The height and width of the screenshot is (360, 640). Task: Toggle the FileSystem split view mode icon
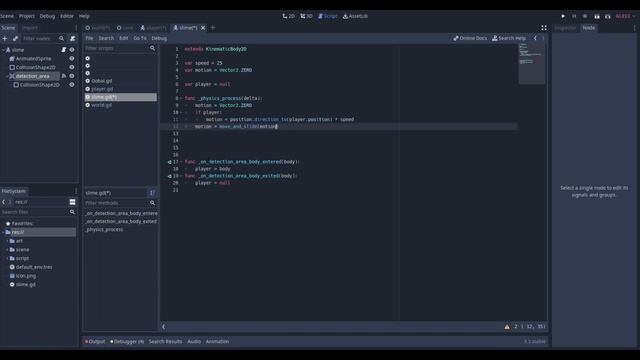[x=72, y=202]
